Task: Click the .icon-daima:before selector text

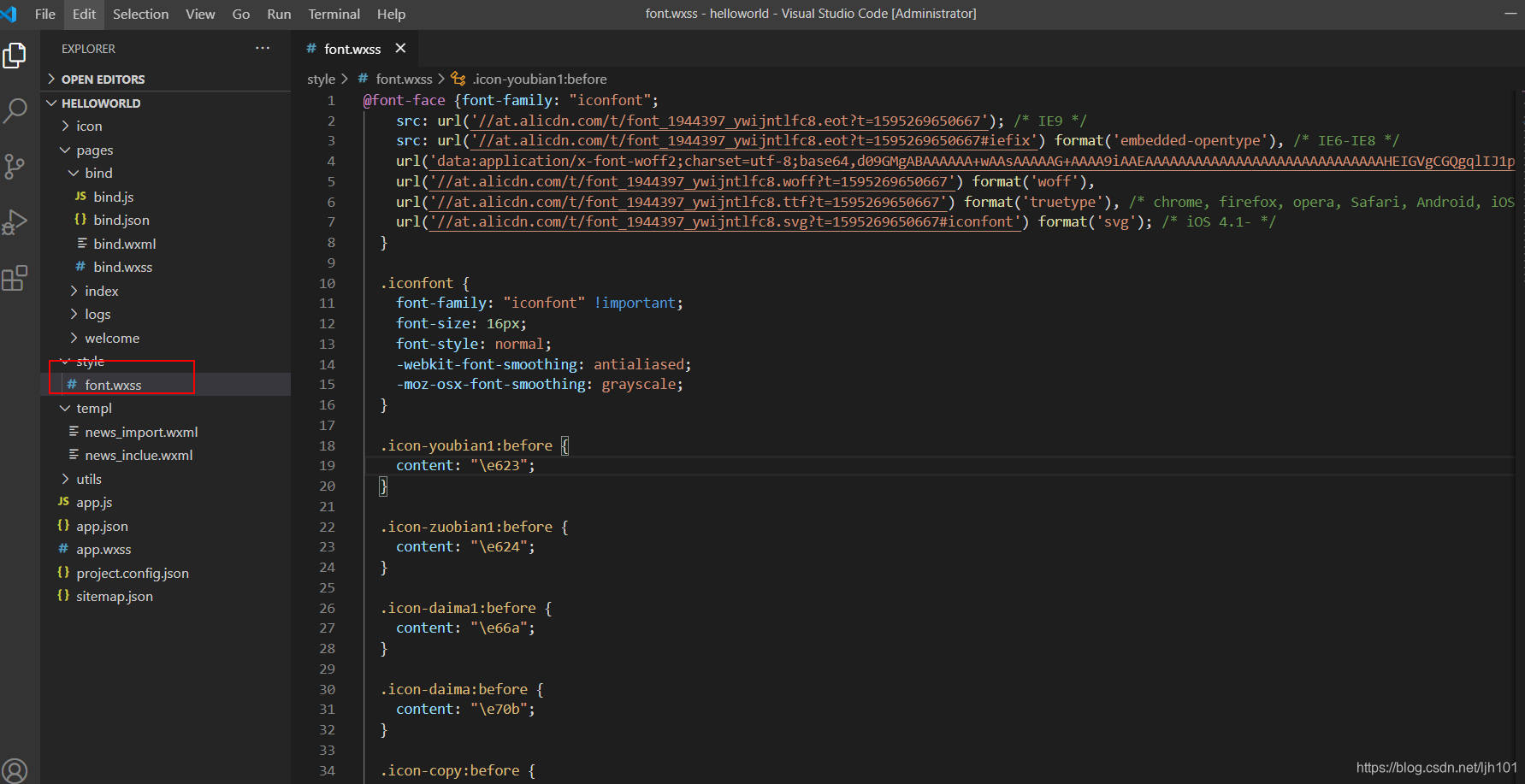Action: pos(453,689)
